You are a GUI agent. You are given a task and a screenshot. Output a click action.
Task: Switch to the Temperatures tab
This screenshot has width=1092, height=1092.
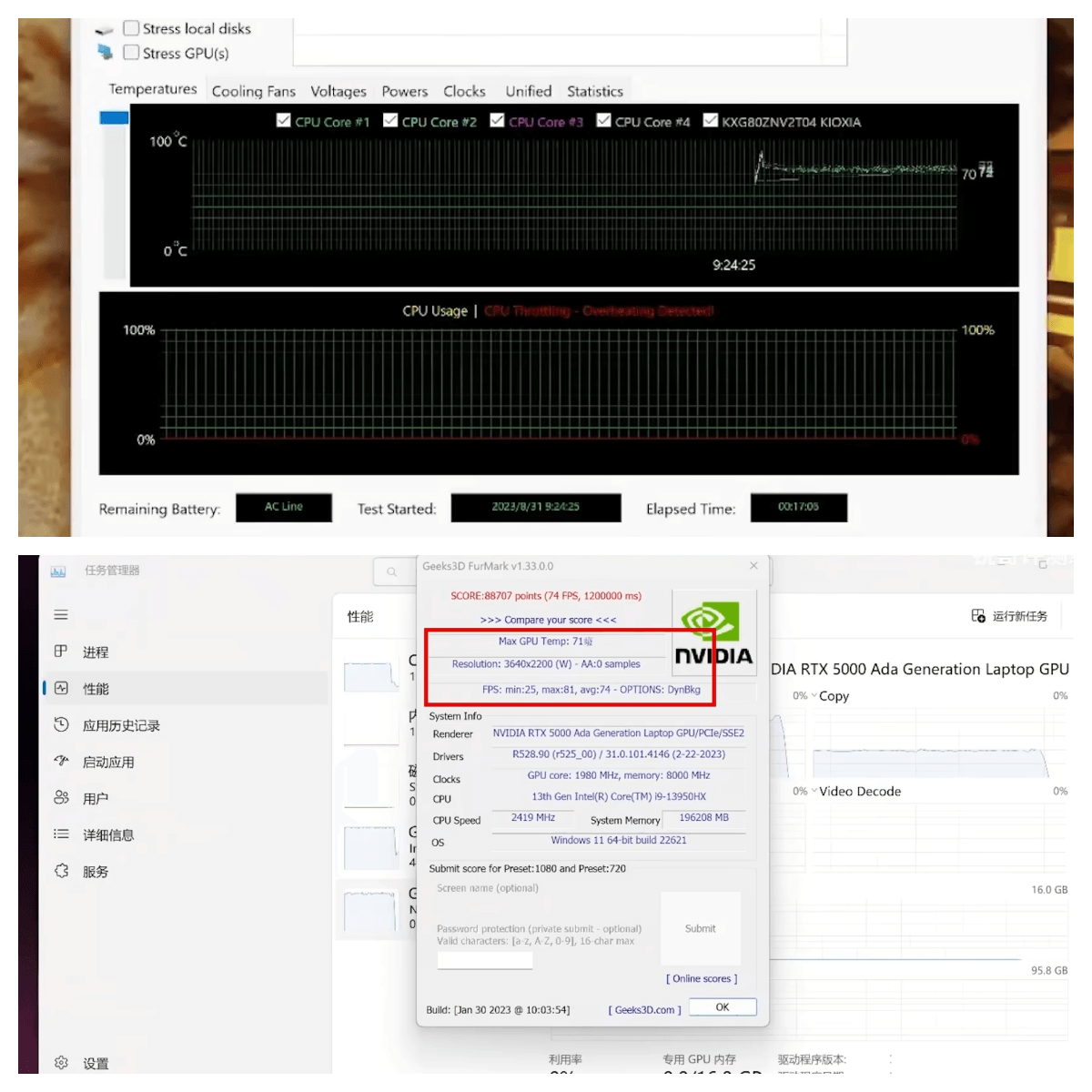click(153, 89)
